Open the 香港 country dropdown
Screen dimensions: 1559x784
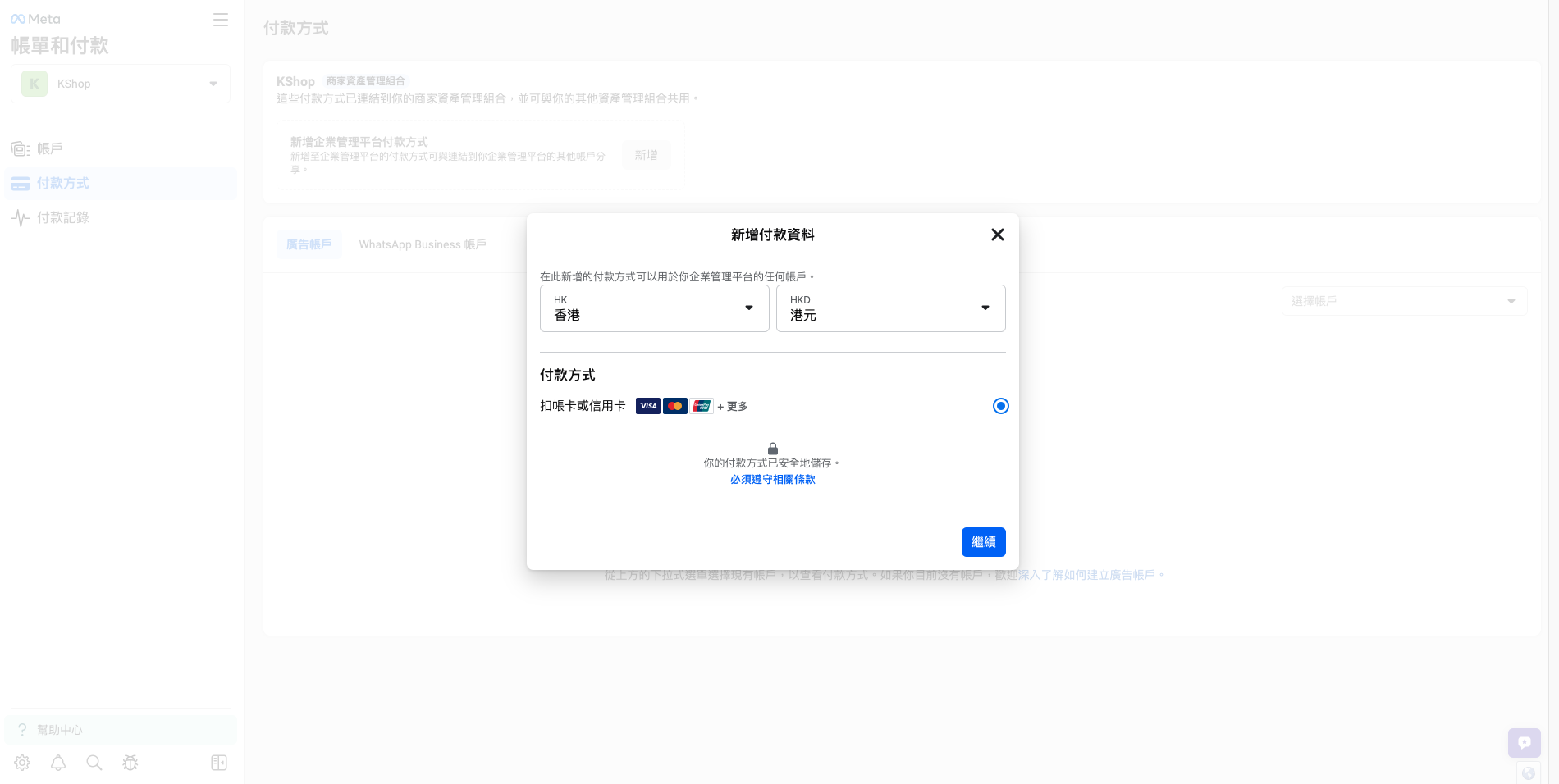pos(655,308)
